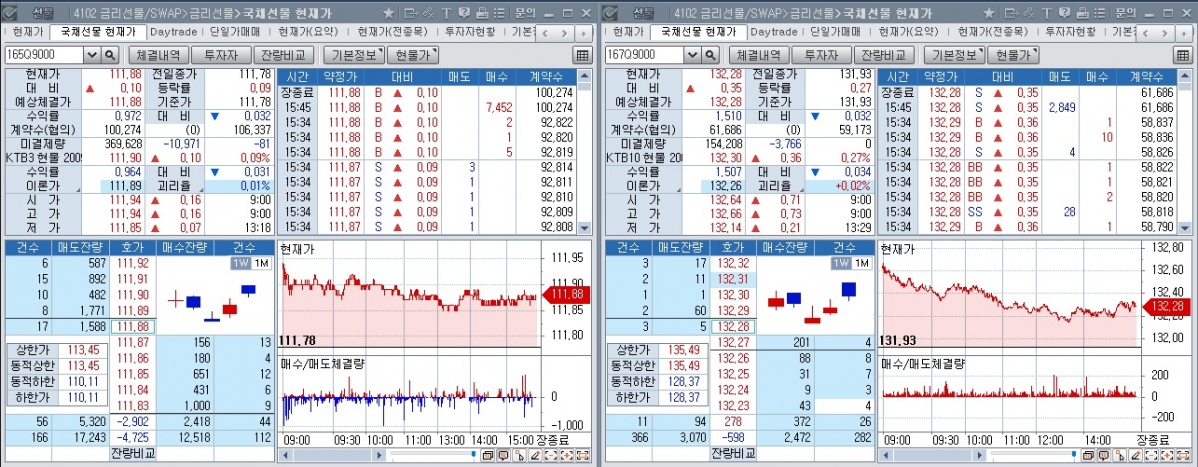Click the grid layout icon in left window toolbar
Image resolution: width=1198 pixels, height=467 pixels.
click(582, 55)
